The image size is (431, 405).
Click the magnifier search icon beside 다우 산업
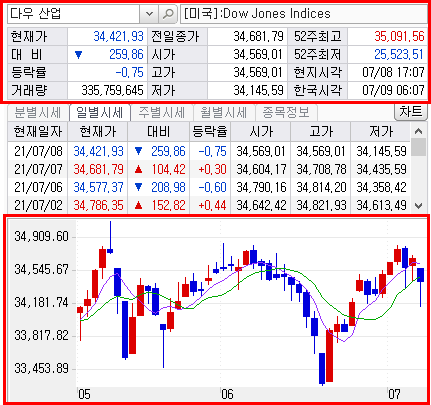[168, 14]
